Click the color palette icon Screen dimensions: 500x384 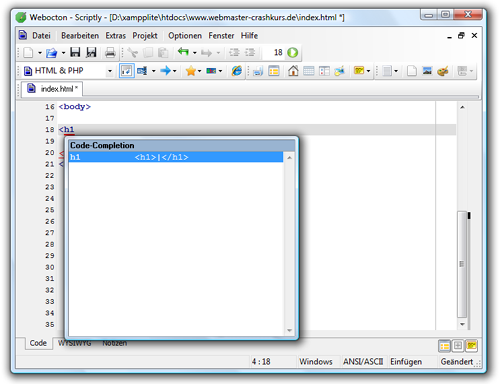pos(443,71)
